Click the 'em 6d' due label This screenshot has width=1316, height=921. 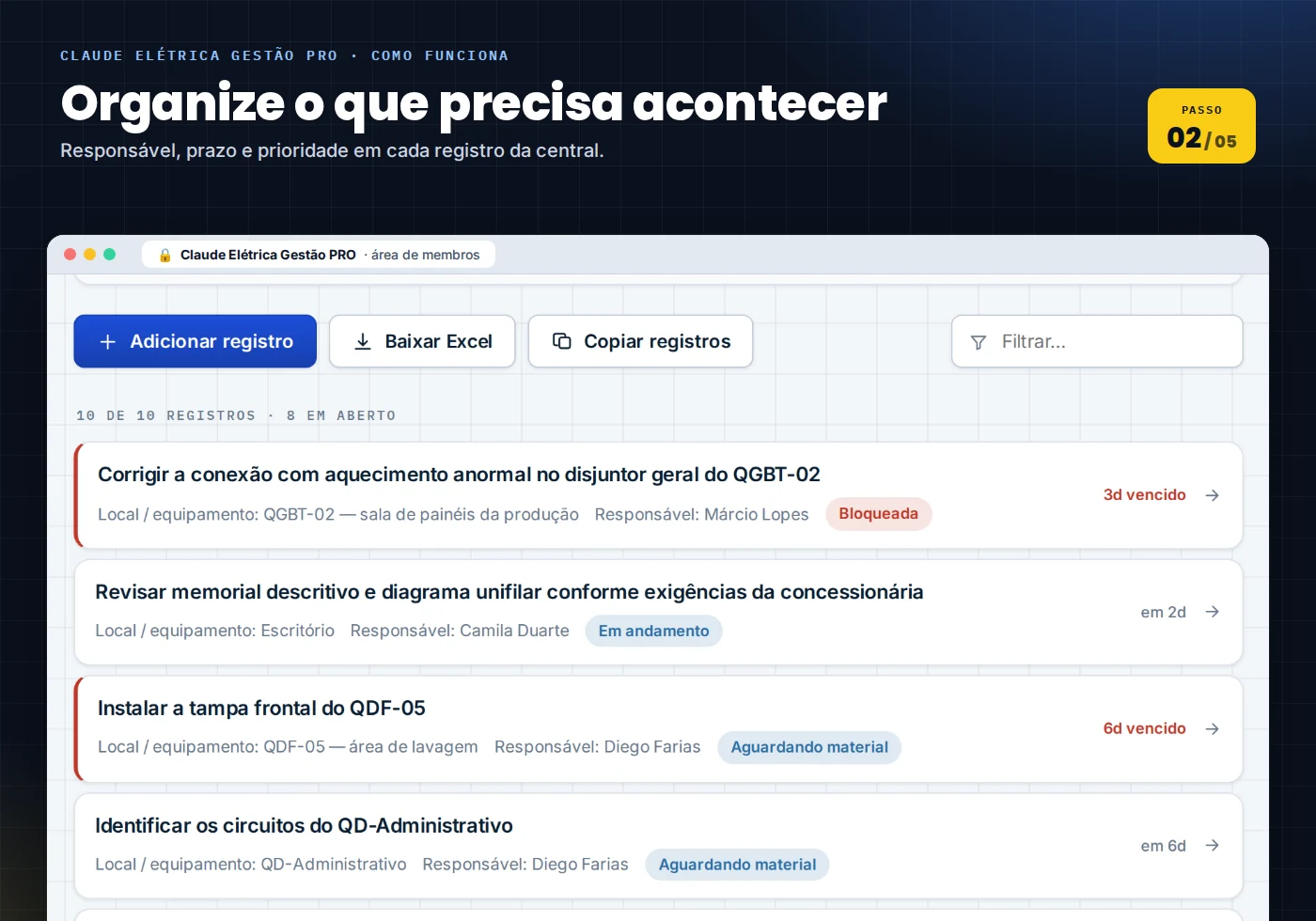click(1164, 846)
